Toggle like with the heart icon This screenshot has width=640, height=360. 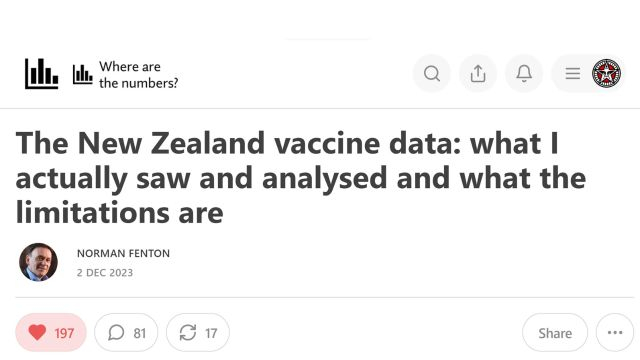click(x=37, y=333)
